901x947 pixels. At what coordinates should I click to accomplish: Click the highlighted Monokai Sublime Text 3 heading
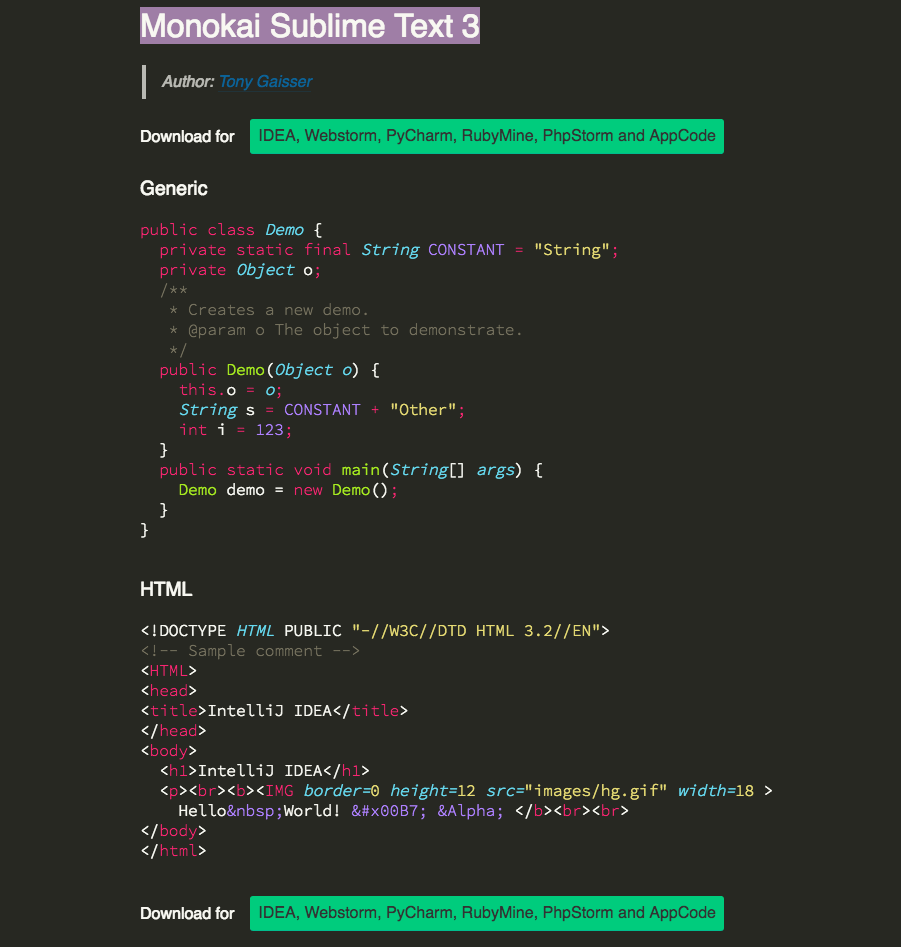pos(310,26)
